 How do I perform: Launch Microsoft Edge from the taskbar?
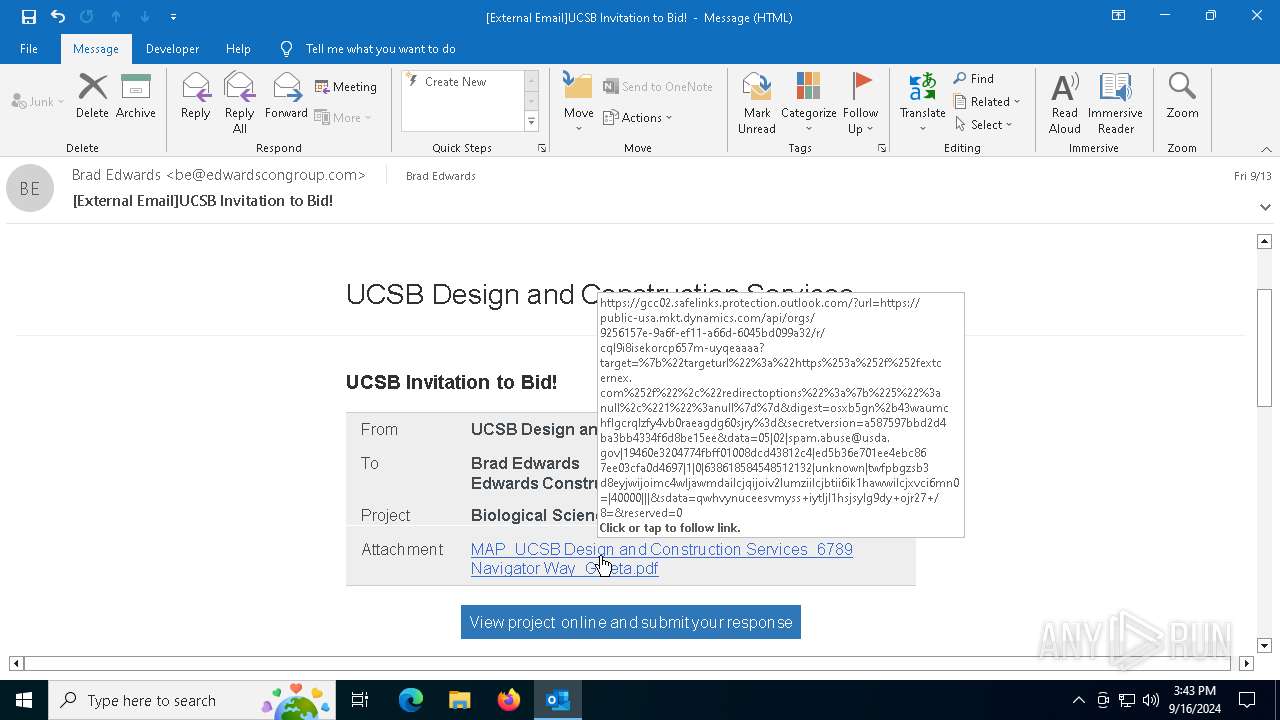coord(411,700)
